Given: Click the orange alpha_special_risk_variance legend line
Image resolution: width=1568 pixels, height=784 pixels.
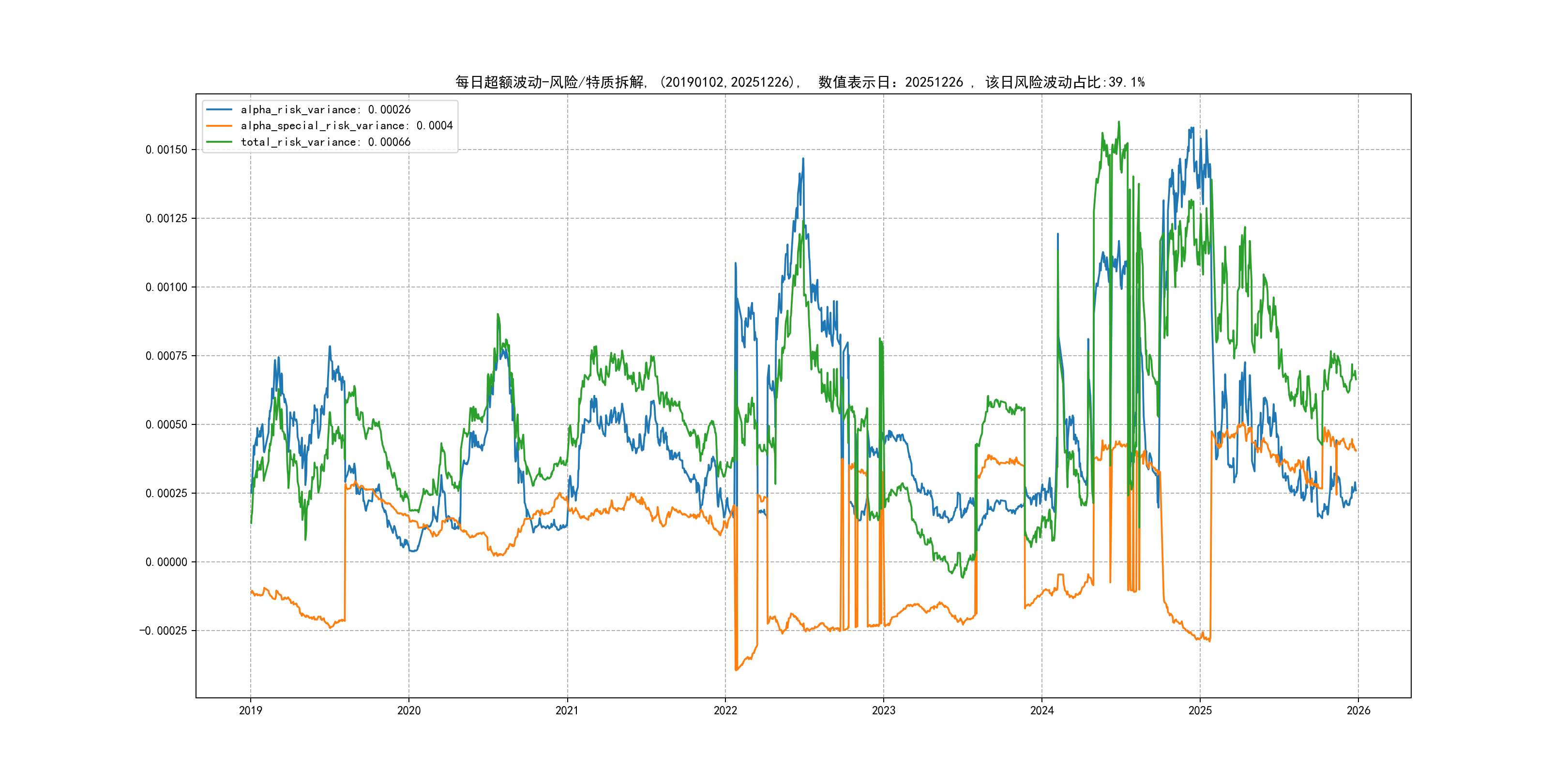Looking at the screenshot, I should (x=219, y=126).
